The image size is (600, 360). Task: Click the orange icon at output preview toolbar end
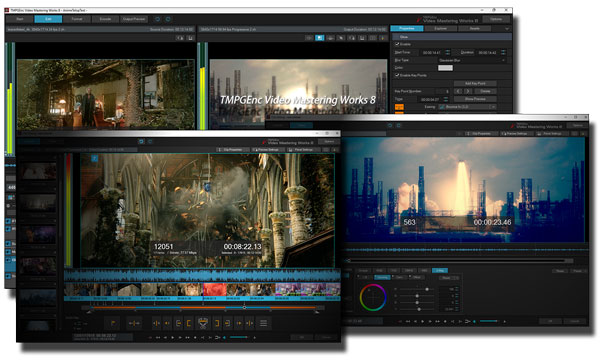coord(383,38)
